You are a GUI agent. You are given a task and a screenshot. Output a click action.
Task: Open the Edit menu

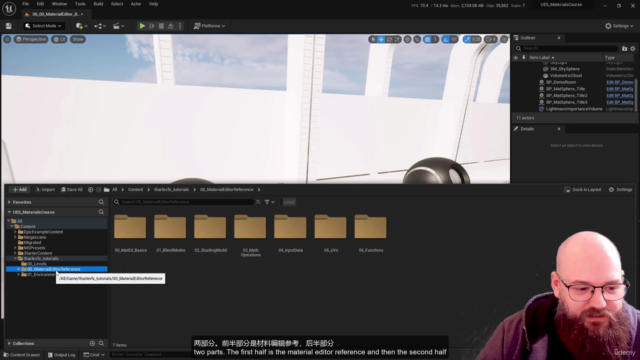[40, 4]
